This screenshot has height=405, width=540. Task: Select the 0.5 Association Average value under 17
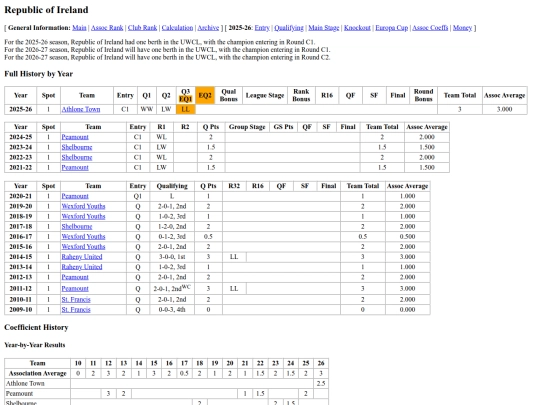tap(184, 373)
